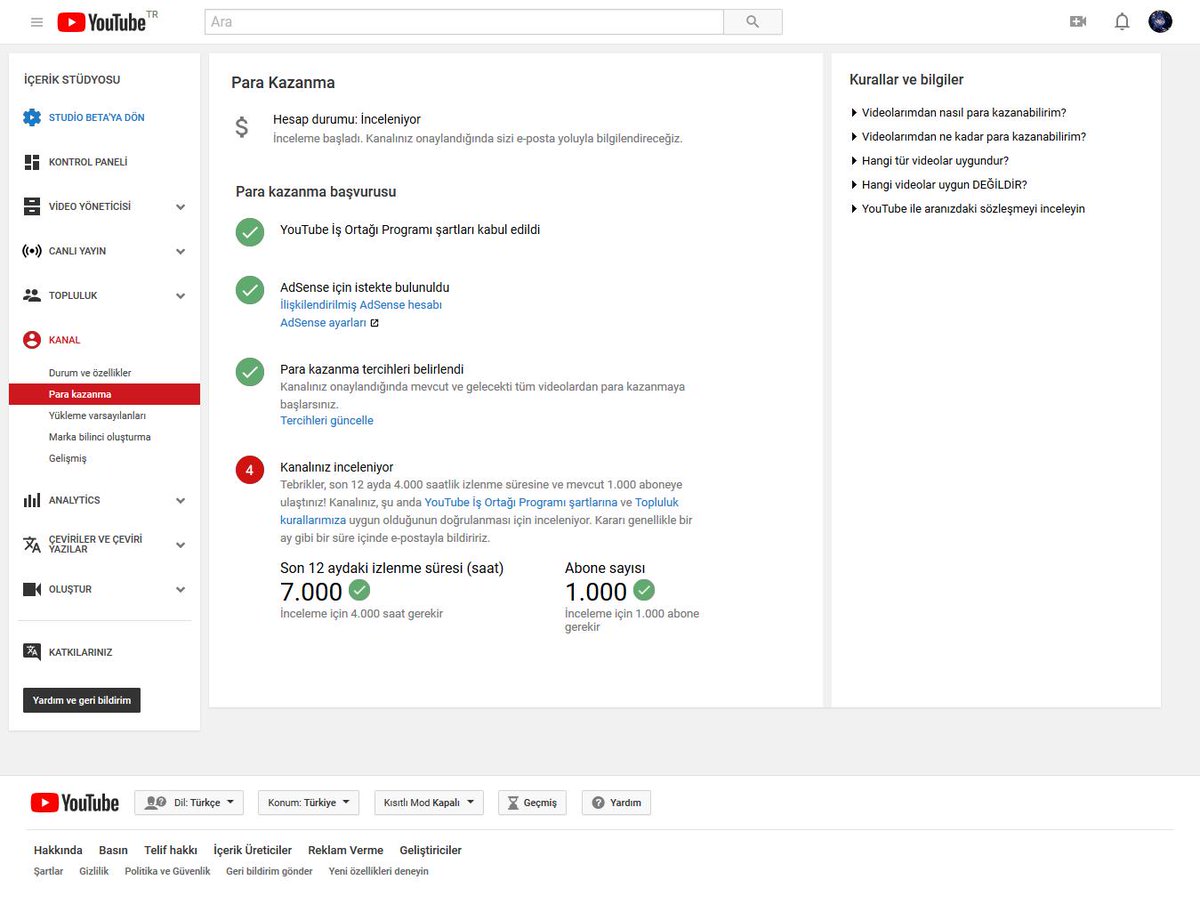Click the Analytics bar chart icon

tap(32, 500)
